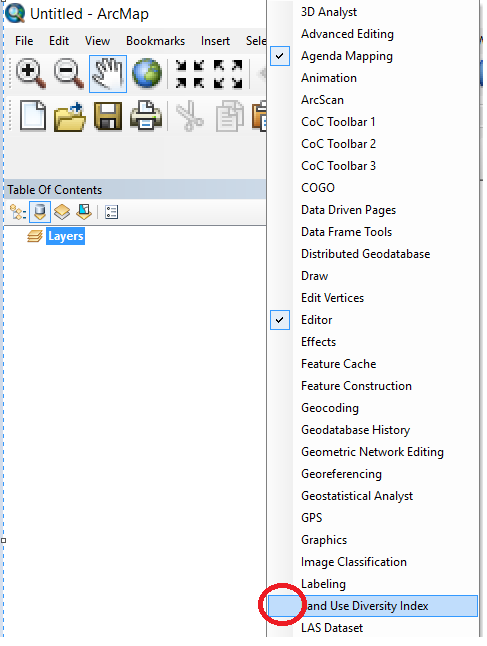The width and height of the screenshot is (487, 646).
Task: Open the File menu
Action: coord(24,41)
